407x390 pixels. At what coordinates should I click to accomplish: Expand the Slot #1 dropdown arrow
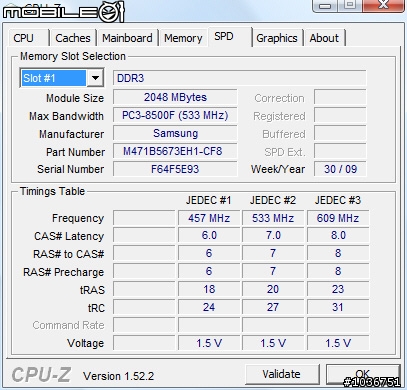click(95, 78)
